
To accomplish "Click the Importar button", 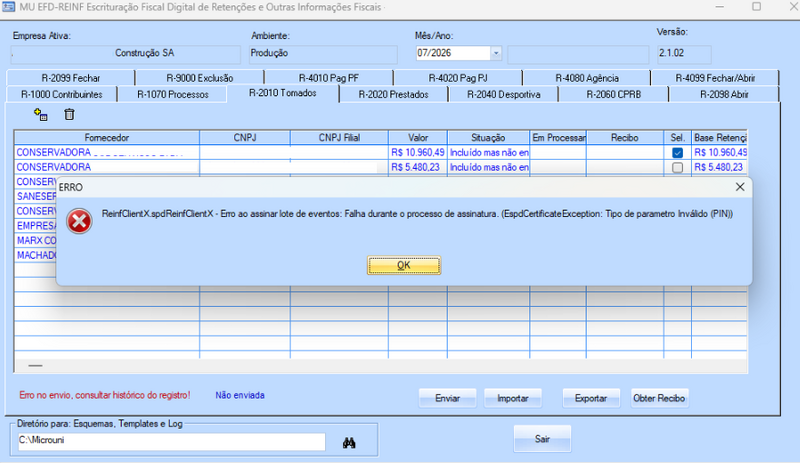I will 513,398.
